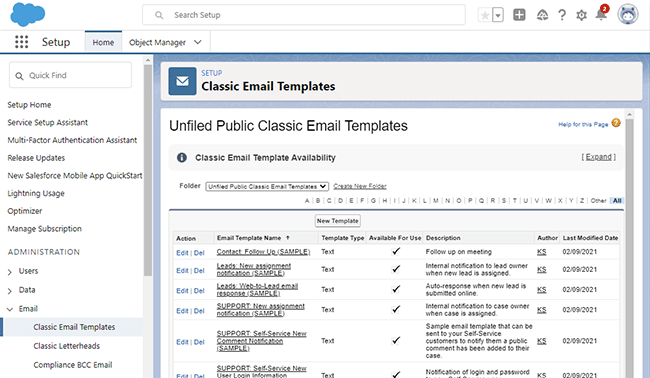Click the left sidebar scrollbar
Screen dimensions: 650x378
(148, 170)
